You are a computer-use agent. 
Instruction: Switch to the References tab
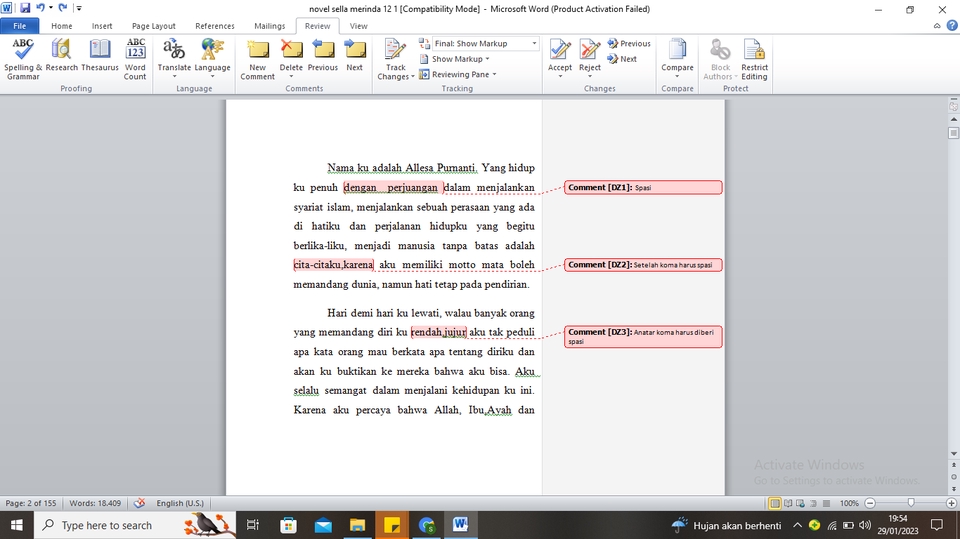215,26
